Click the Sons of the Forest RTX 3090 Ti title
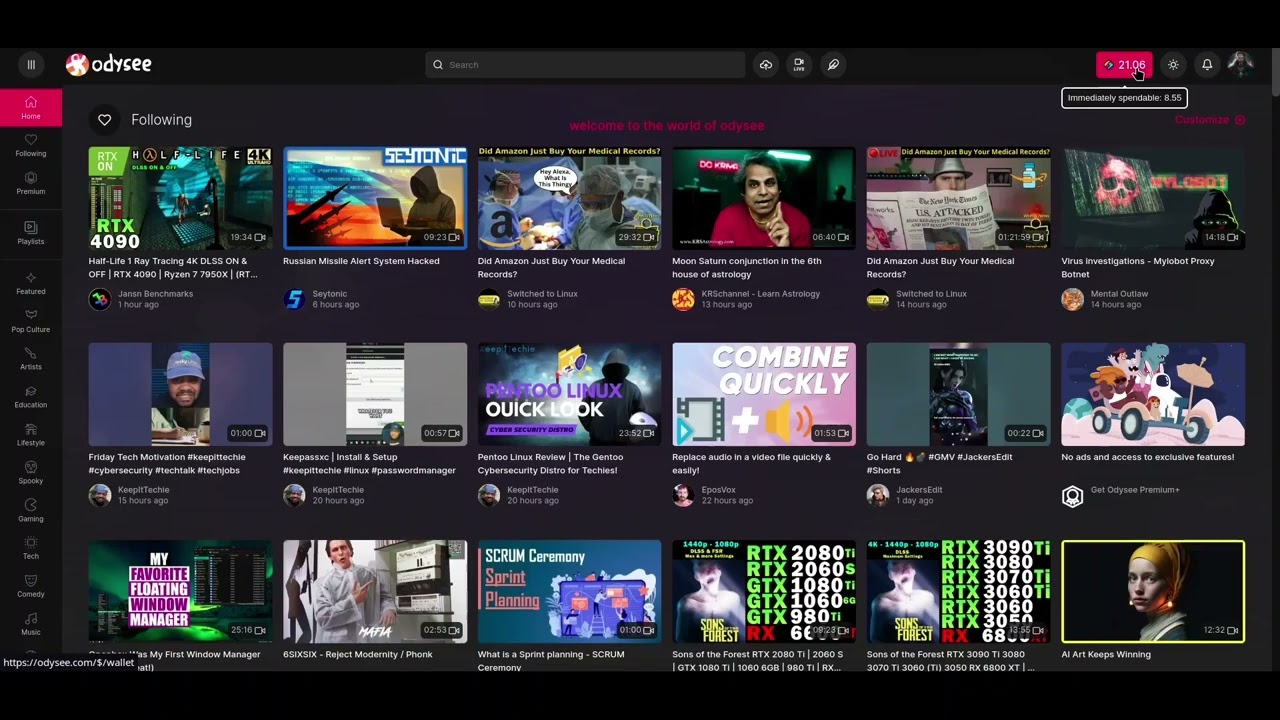 click(x=951, y=660)
